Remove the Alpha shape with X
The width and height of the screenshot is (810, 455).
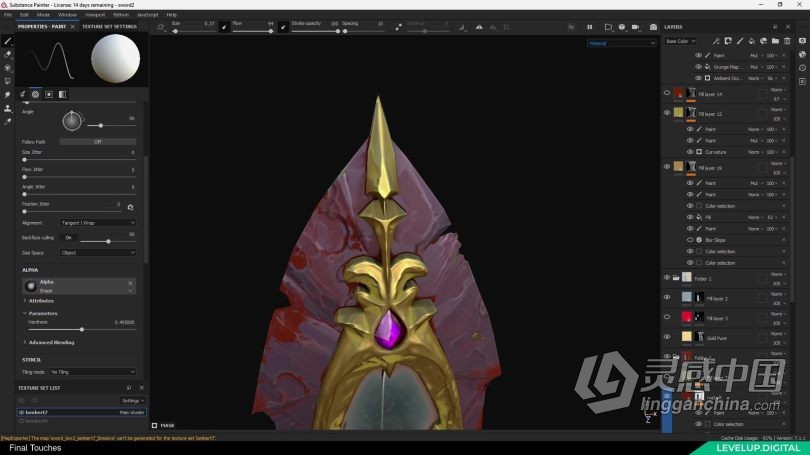[130, 283]
